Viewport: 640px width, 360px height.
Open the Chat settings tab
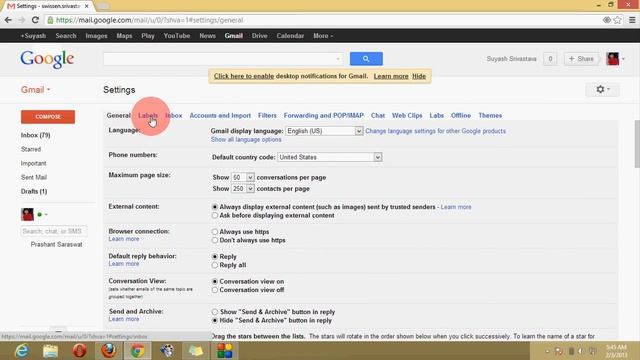pyautogui.click(x=378, y=116)
